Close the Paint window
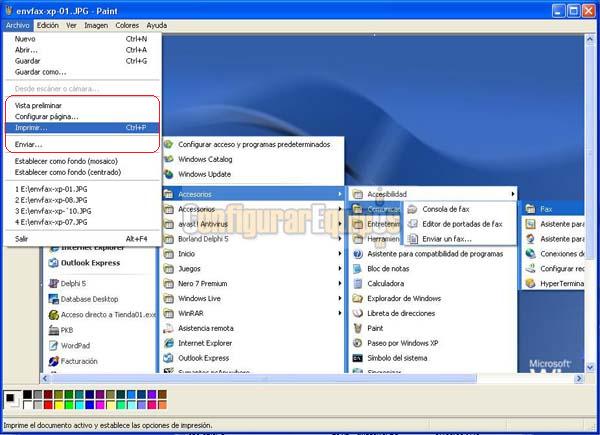The image size is (600, 435). [588, 11]
